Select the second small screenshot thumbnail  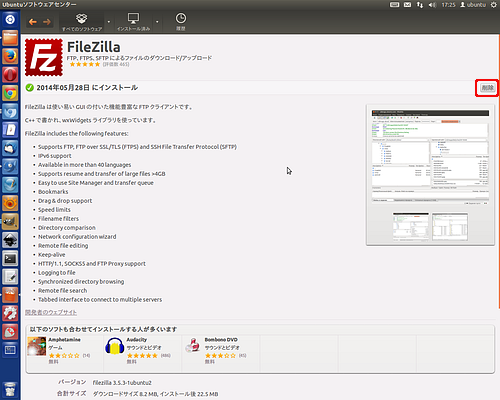click(x=450, y=227)
